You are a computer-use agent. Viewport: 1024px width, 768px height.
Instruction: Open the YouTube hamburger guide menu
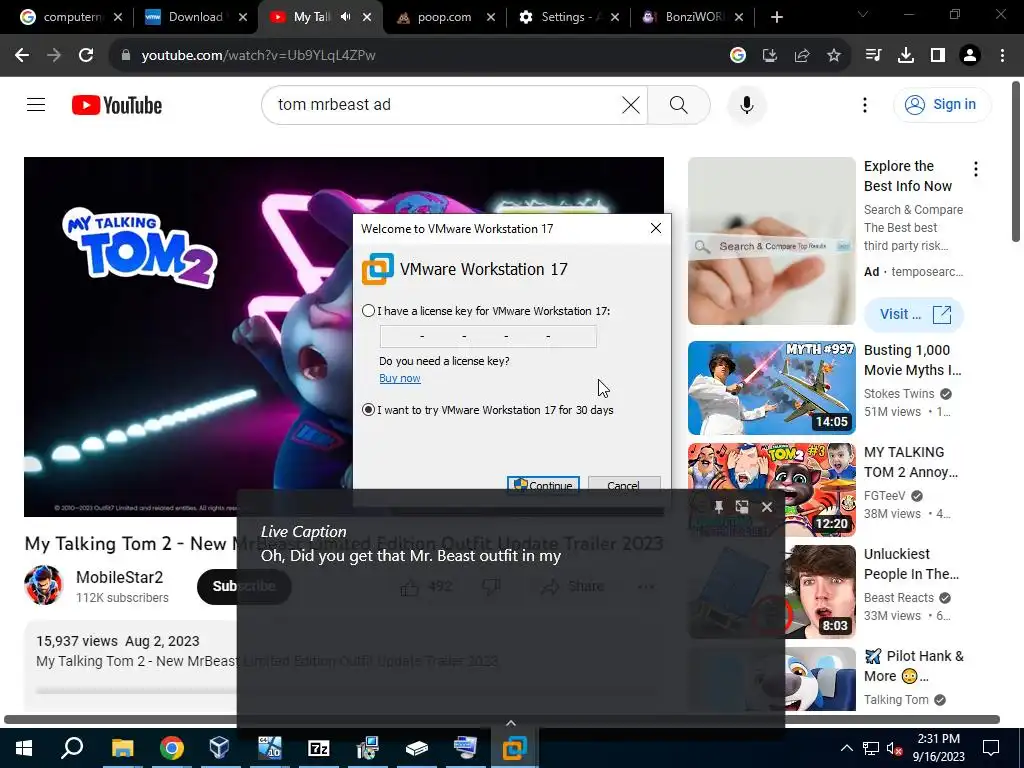[36, 104]
